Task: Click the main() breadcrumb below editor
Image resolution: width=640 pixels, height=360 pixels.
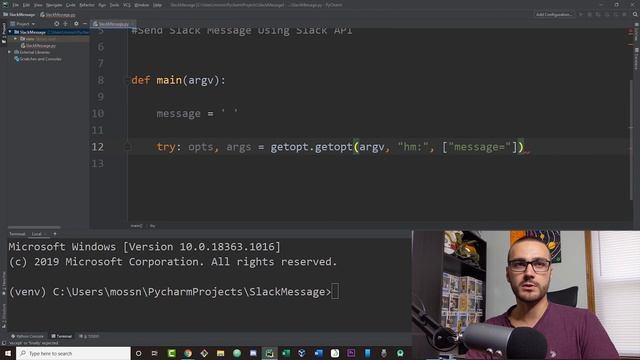Action: pyautogui.click(x=136, y=226)
